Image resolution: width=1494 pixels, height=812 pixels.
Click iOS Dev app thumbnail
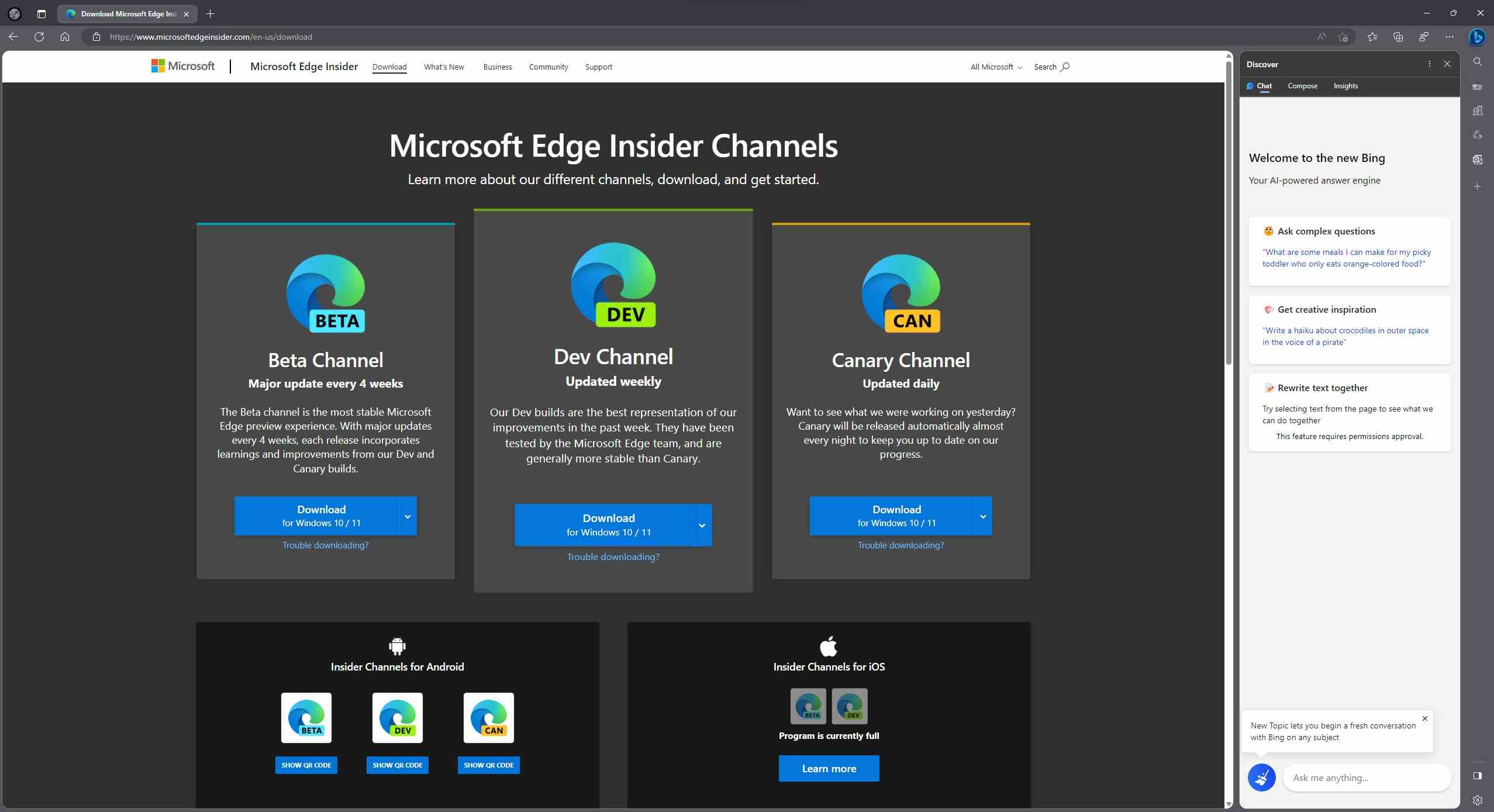(850, 706)
